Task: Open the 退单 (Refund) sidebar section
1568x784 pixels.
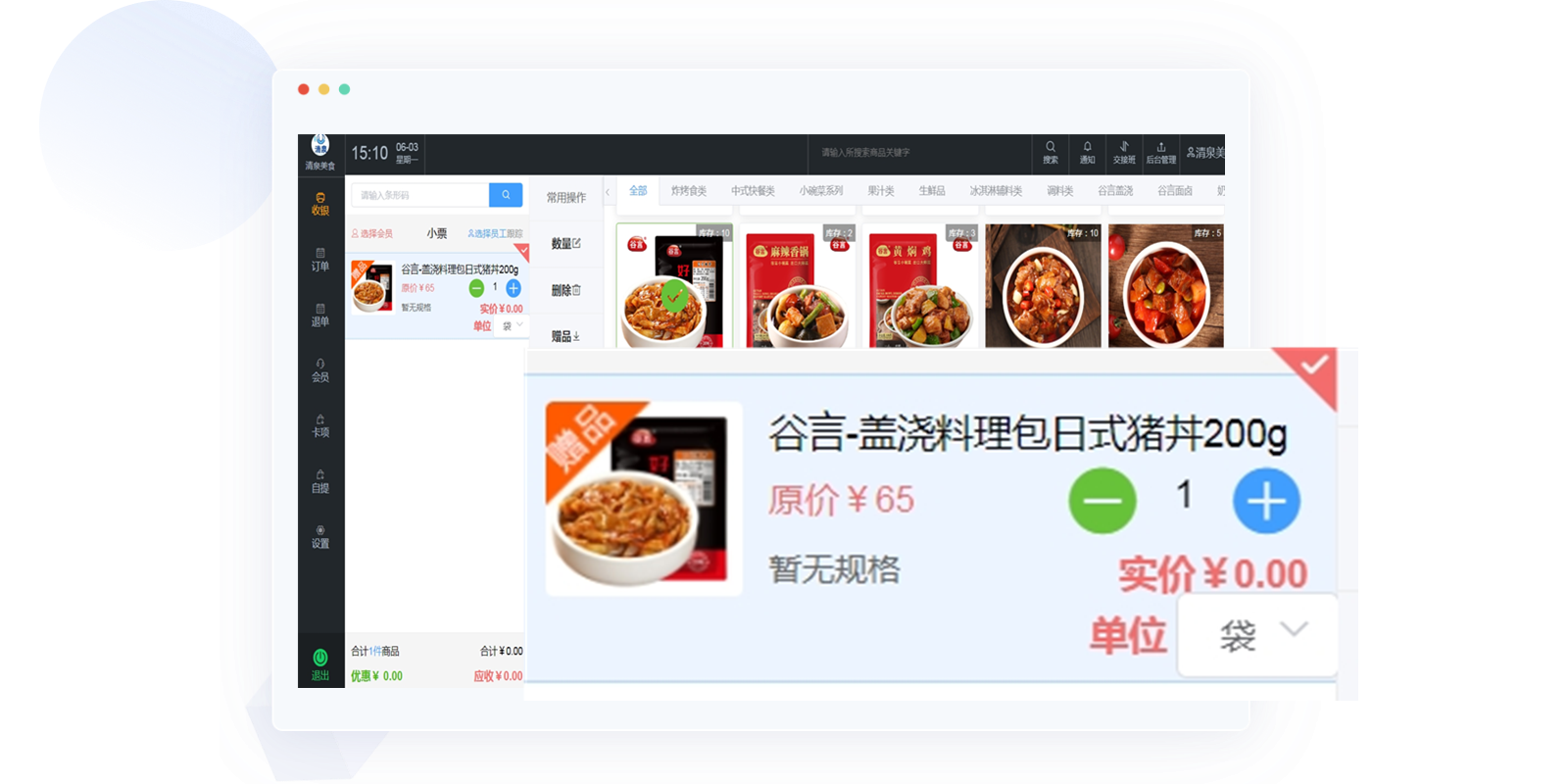Action: (320, 315)
